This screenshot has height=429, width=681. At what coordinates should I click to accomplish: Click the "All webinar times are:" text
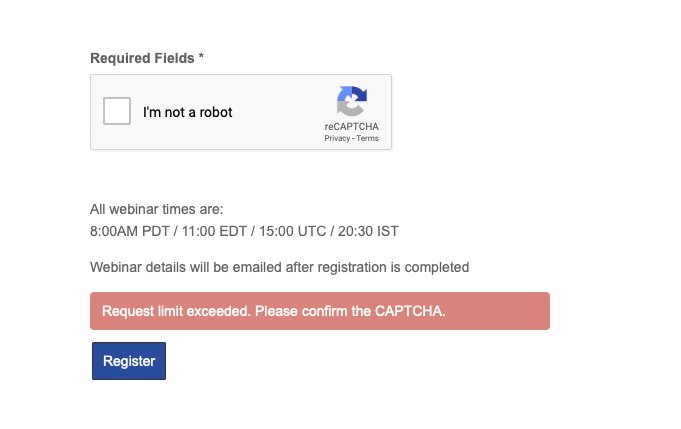[x=157, y=210]
